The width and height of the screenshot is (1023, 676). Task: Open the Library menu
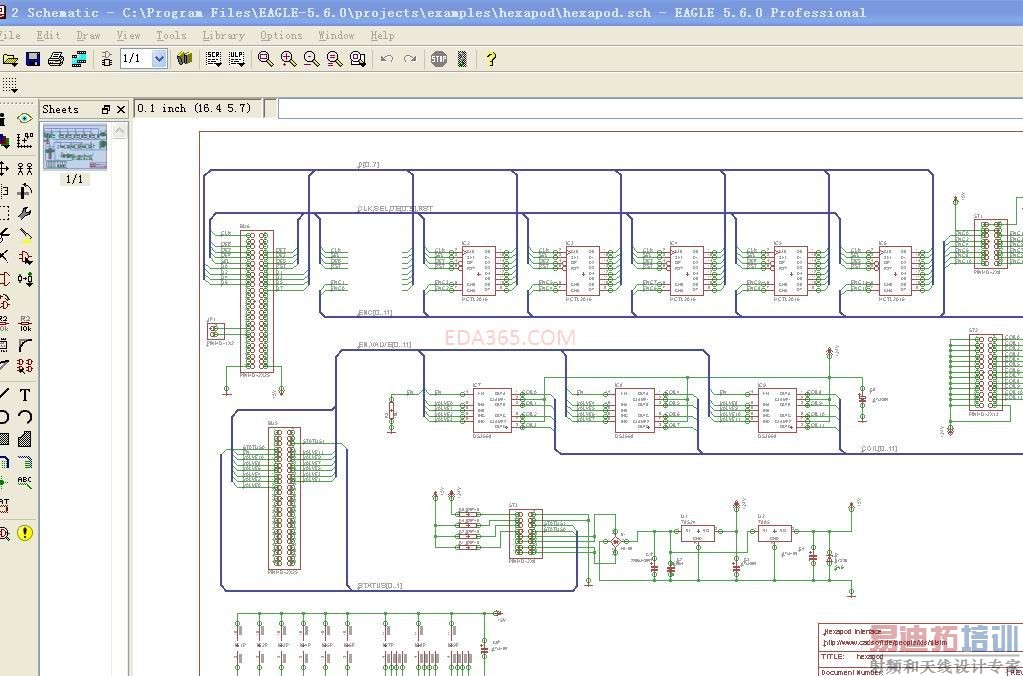tap(223, 35)
